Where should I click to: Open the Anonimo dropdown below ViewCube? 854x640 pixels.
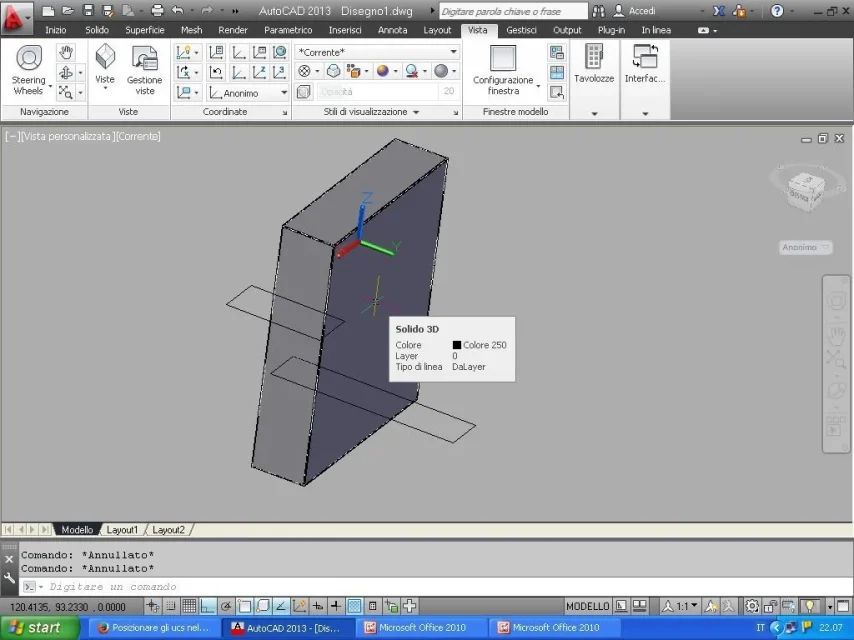[805, 247]
